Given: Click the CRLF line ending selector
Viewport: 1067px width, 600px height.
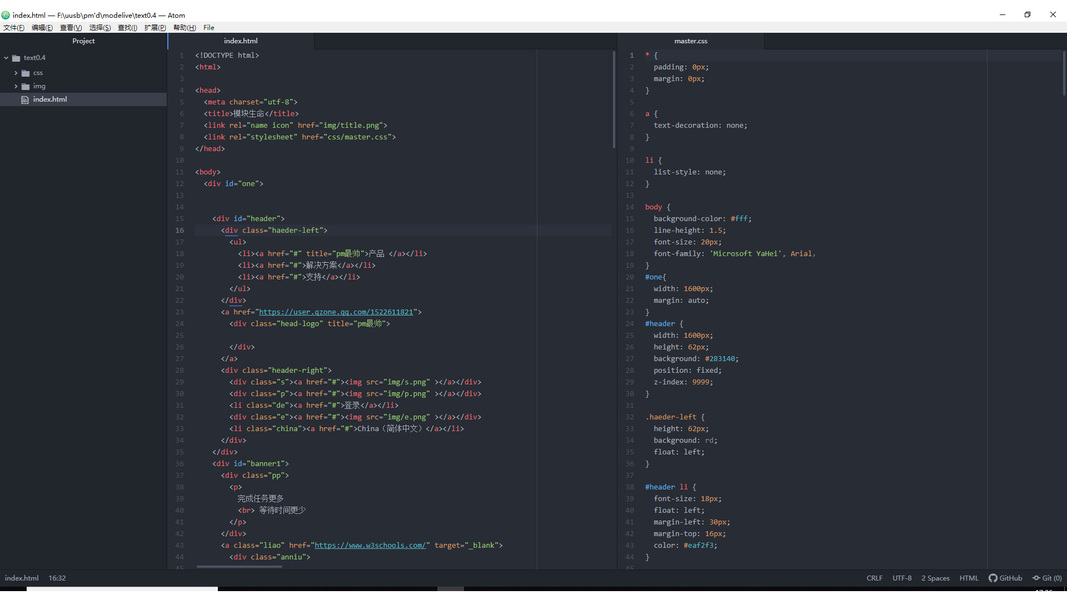Looking at the screenshot, I should 874,578.
